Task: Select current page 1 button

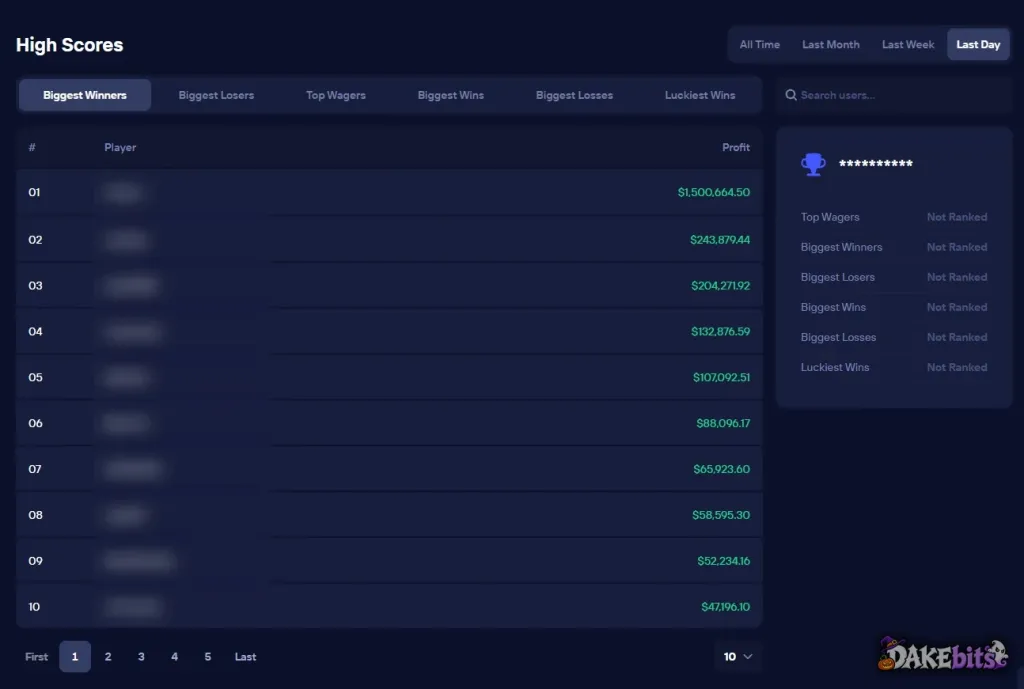Action: coord(75,656)
